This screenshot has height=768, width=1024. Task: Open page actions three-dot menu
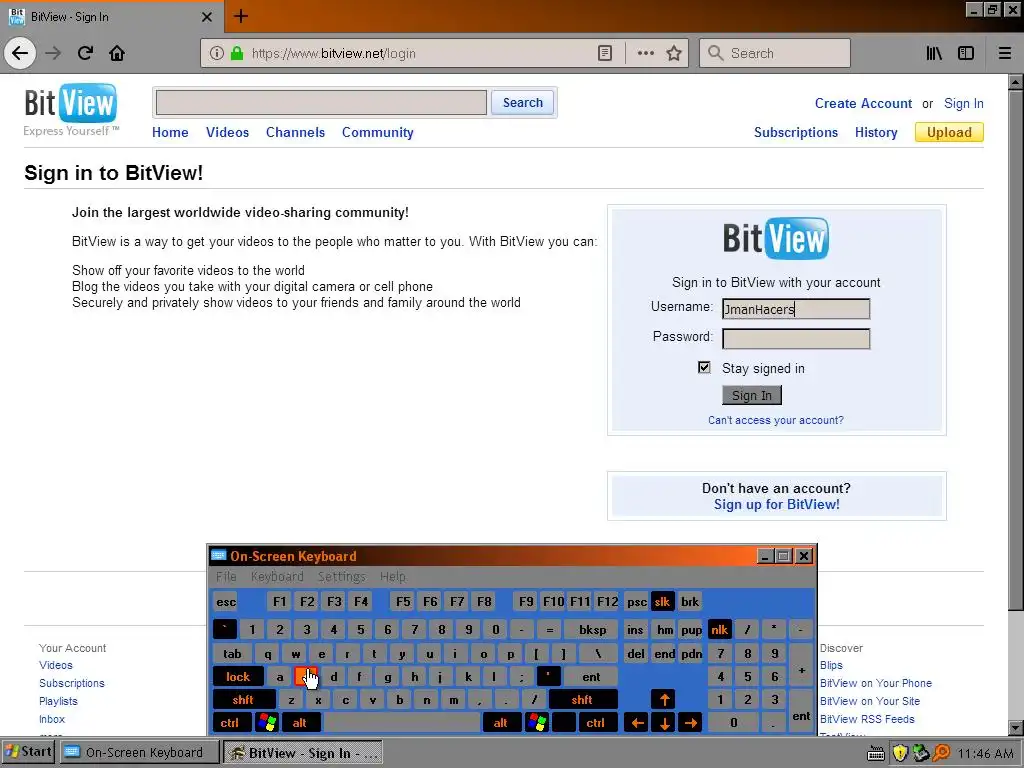click(x=645, y=53)
